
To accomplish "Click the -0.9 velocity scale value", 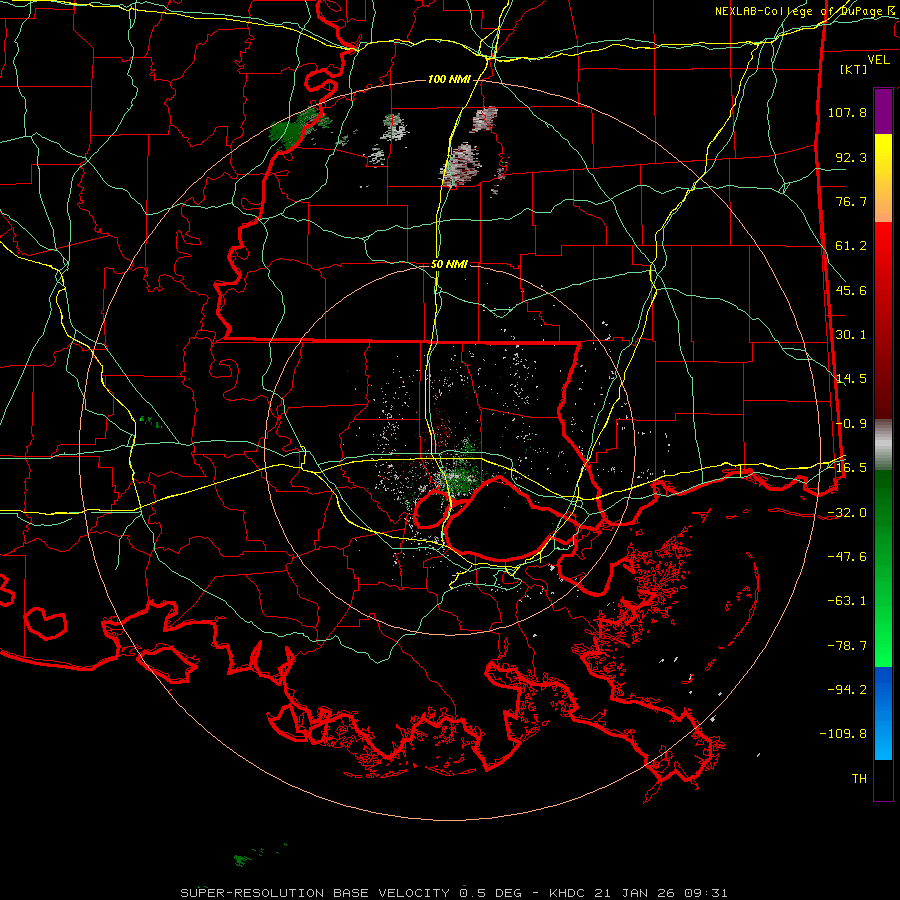I will (851, 424).
